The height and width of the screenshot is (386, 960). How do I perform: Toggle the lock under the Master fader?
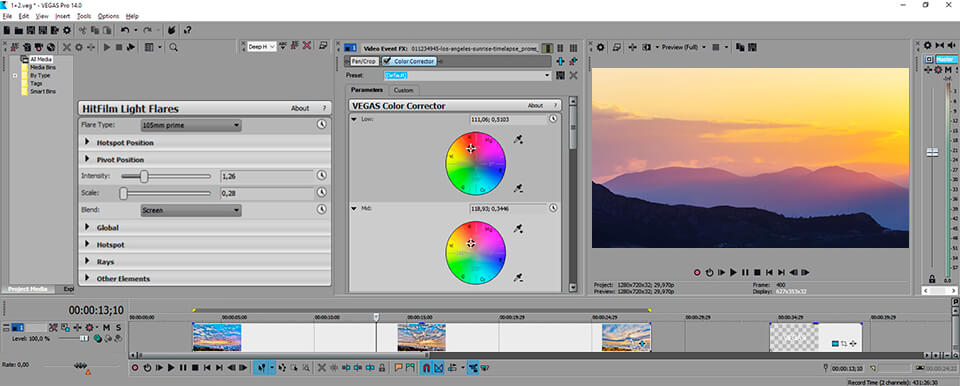point(932,279)
